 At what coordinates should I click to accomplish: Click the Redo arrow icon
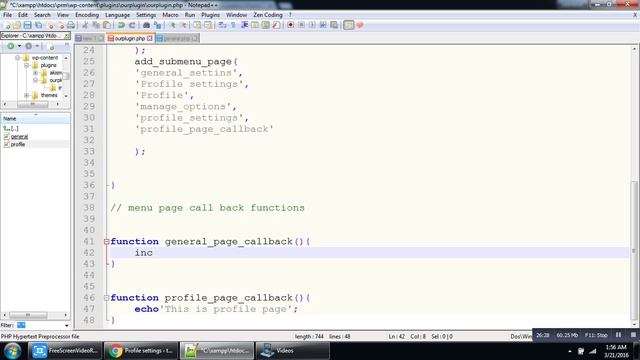coord(132,25)
